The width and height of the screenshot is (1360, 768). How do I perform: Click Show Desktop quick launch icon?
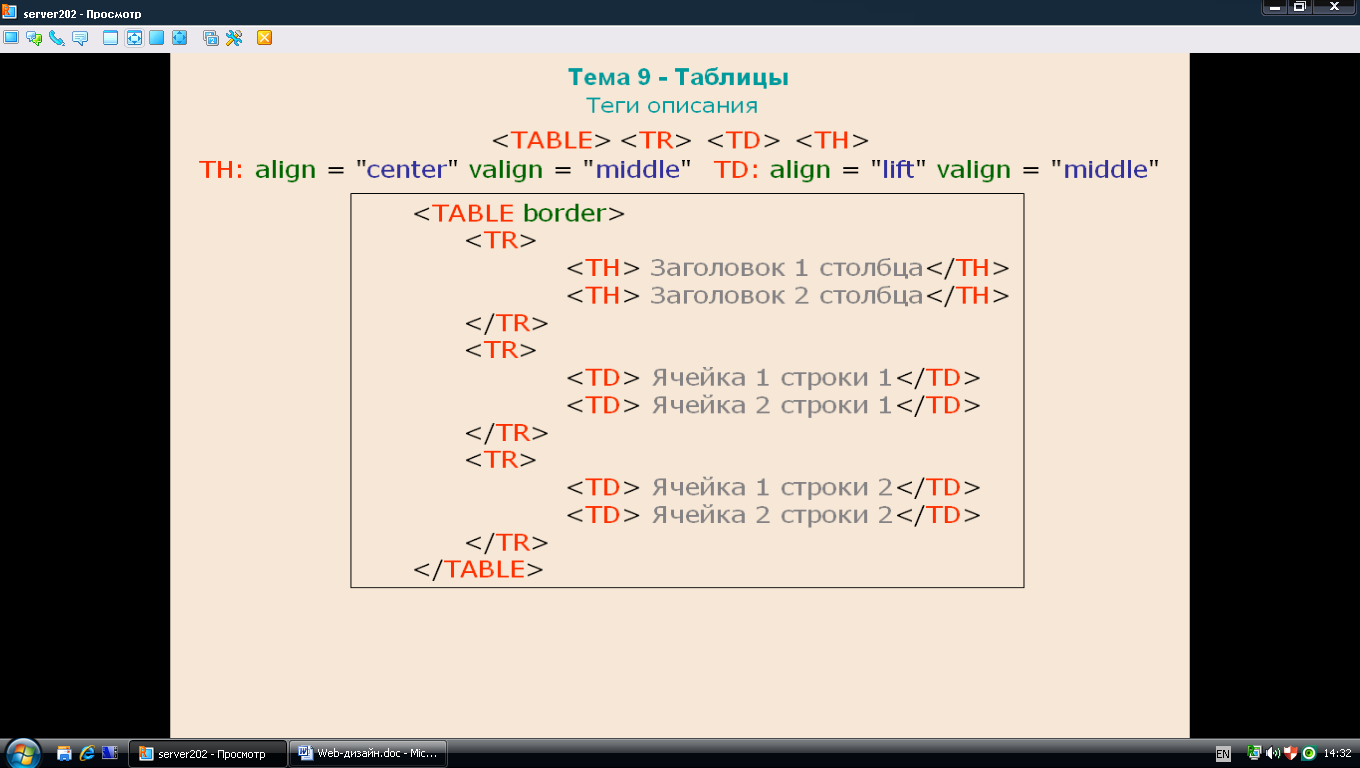[x=64, y=753]
